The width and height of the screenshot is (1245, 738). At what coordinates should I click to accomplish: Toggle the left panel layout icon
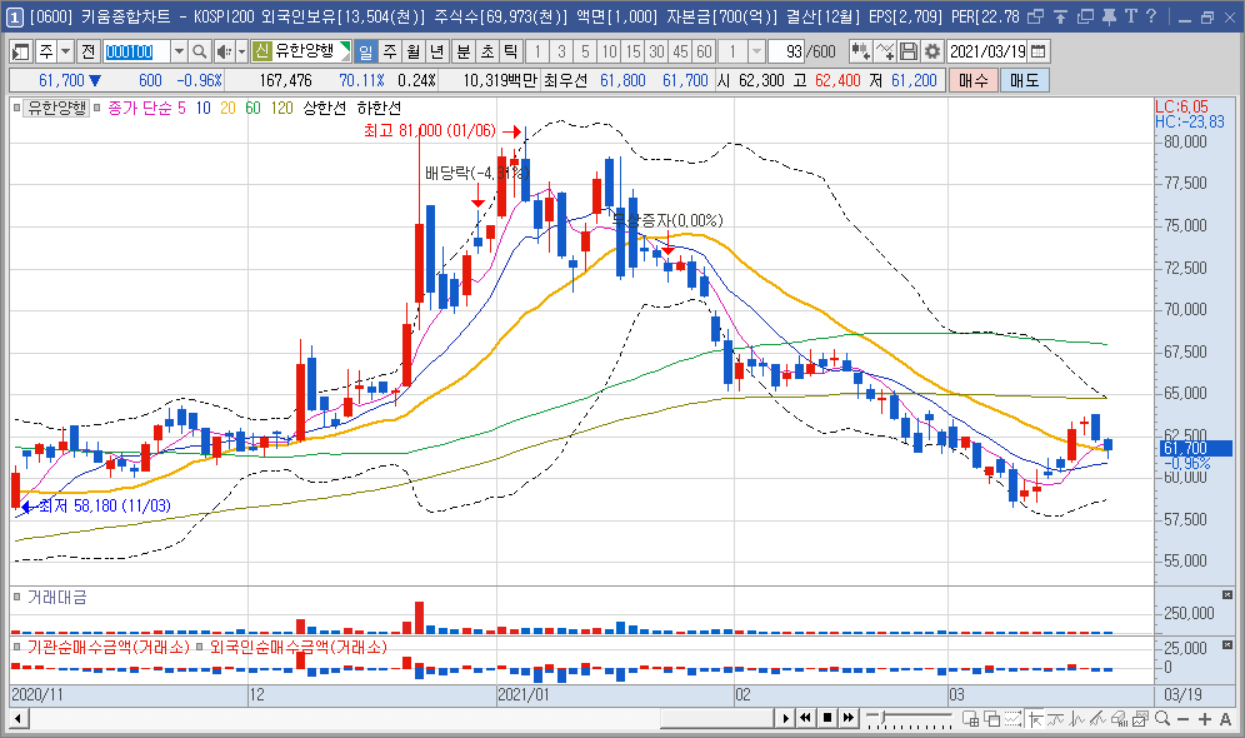[x=21, y=51]
